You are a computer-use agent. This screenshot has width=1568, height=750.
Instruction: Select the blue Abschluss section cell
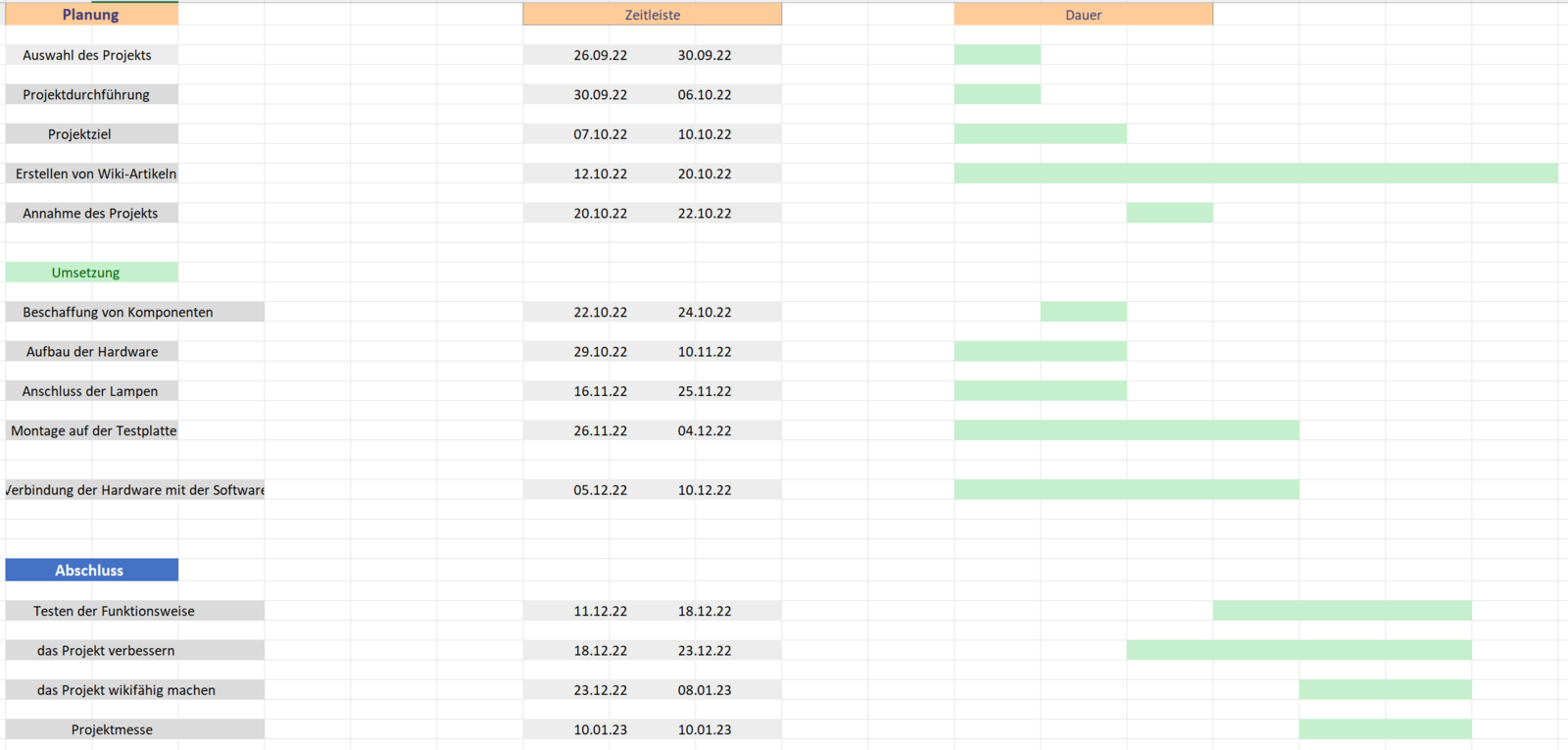tap(90, 571)
